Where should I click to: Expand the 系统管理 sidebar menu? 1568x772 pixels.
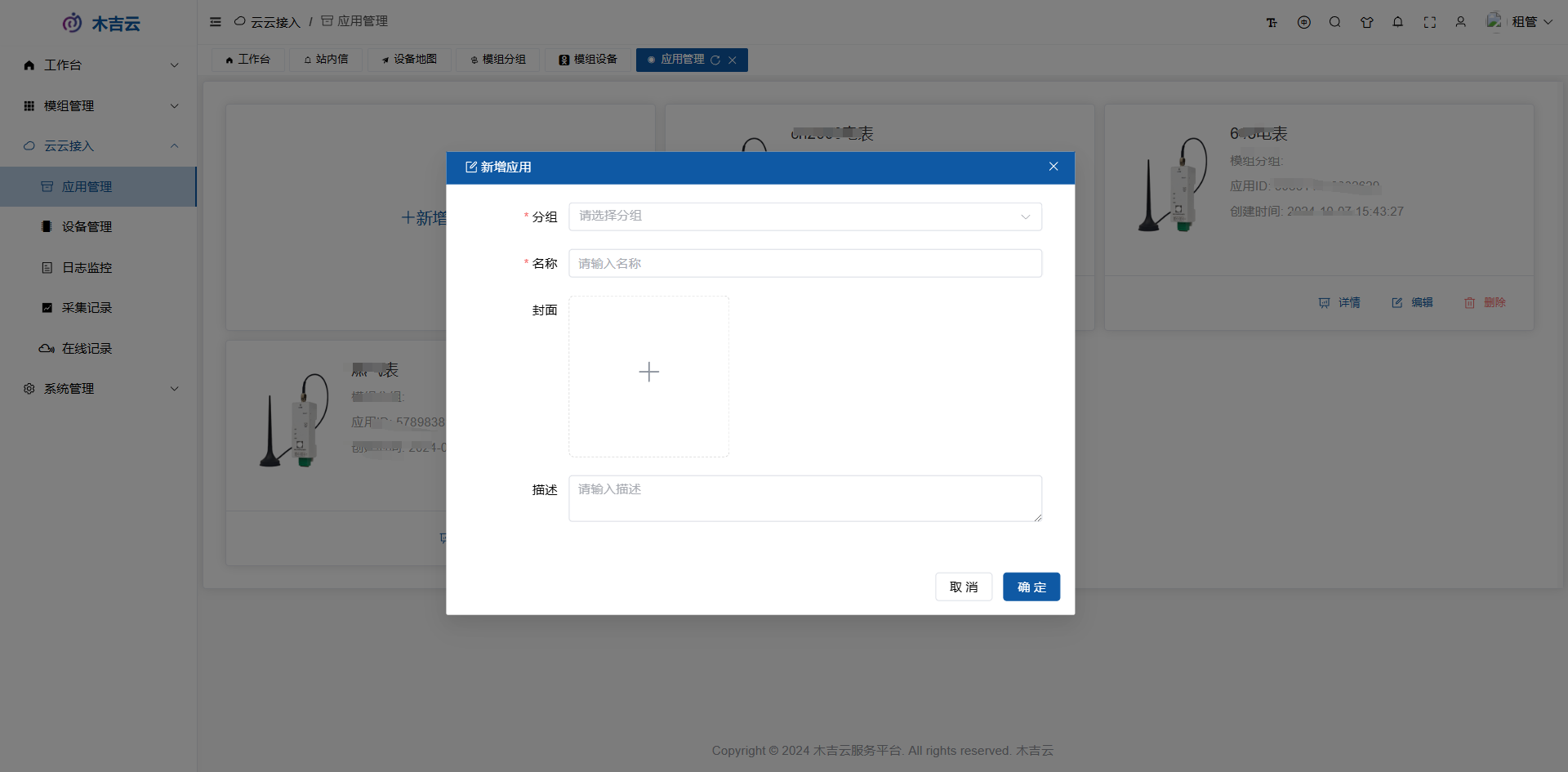pyautogui.click(x=98, y=389)
